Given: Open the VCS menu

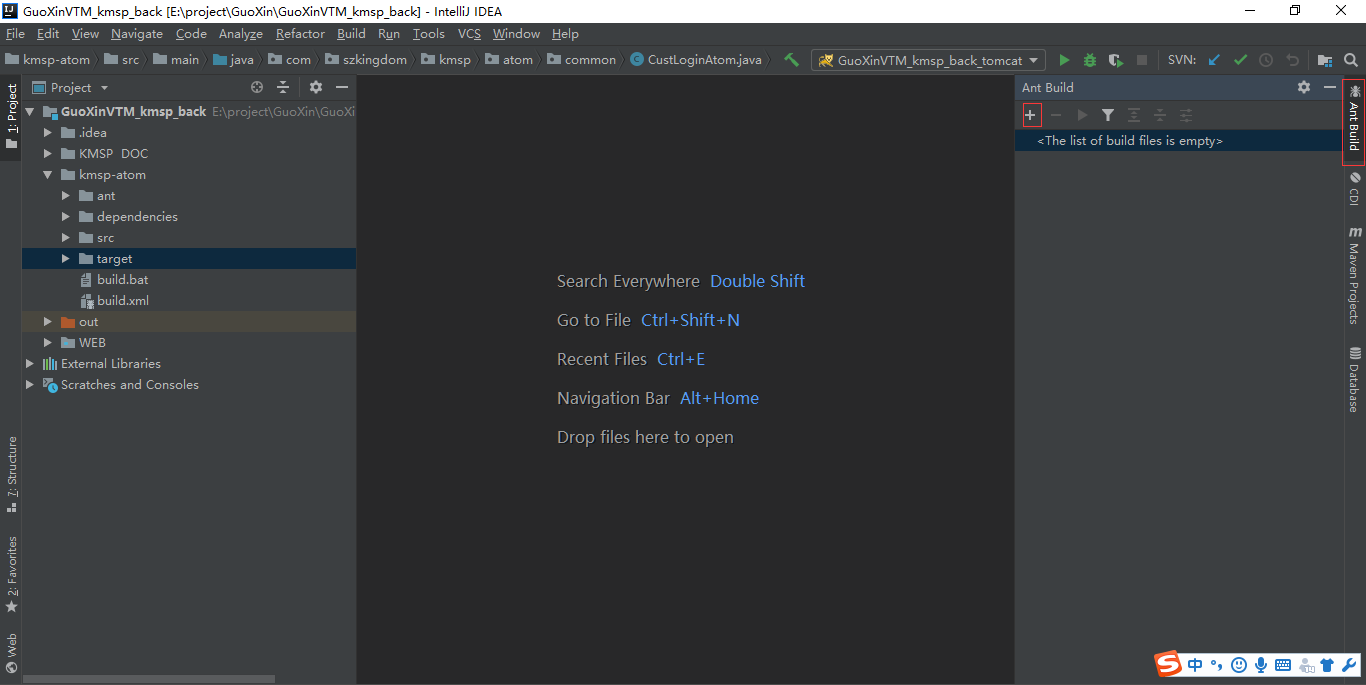Looking at the screenshot, I should click(x=469, y=33).
